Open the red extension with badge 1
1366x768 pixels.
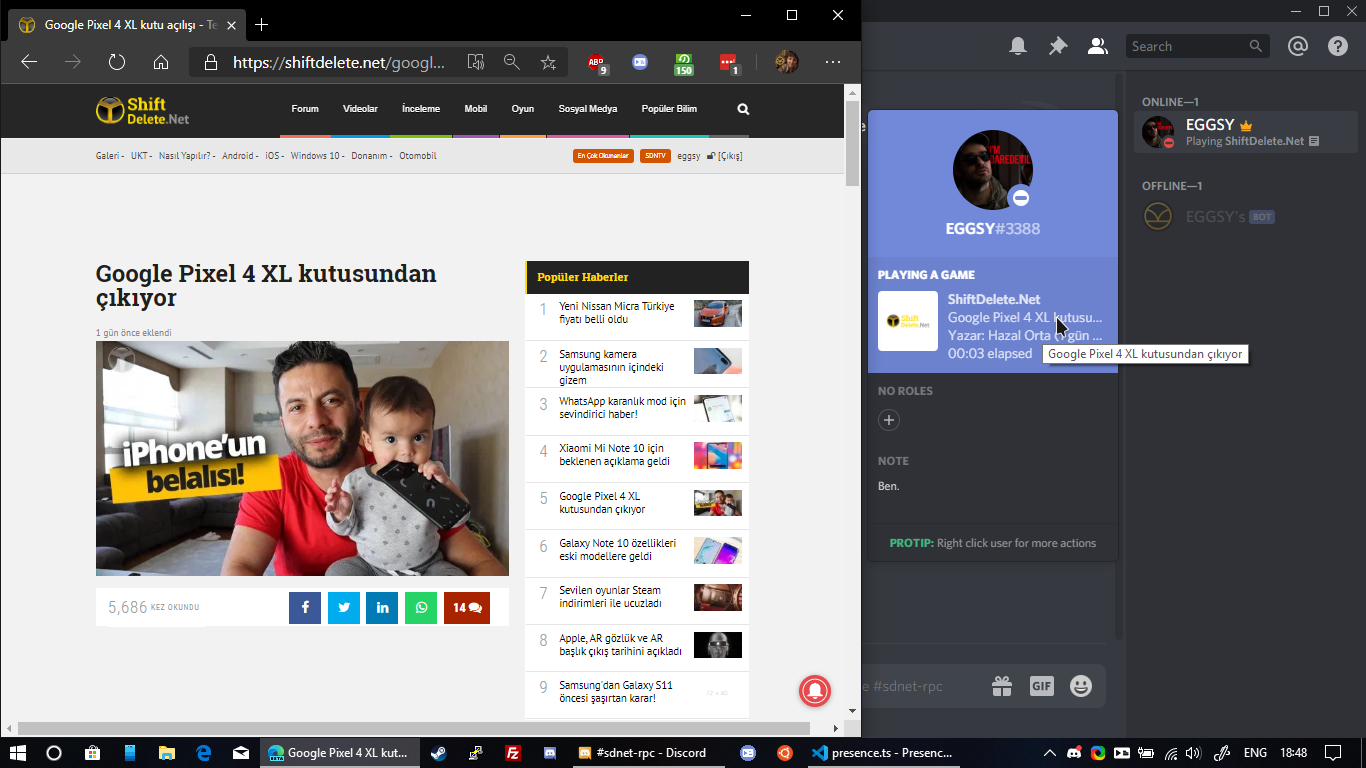pos(729,63)
